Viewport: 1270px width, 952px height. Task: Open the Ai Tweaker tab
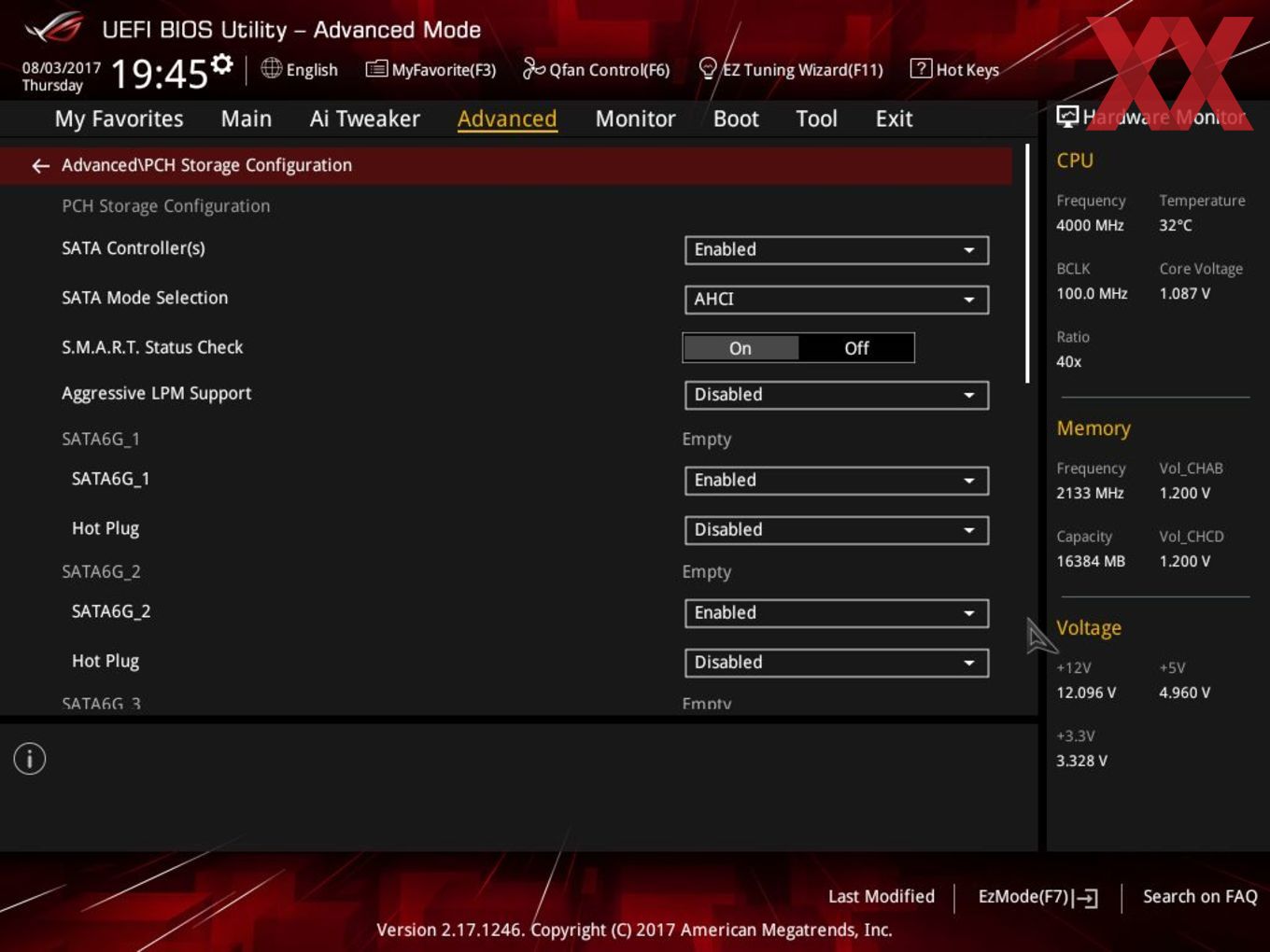pos(365,119)
